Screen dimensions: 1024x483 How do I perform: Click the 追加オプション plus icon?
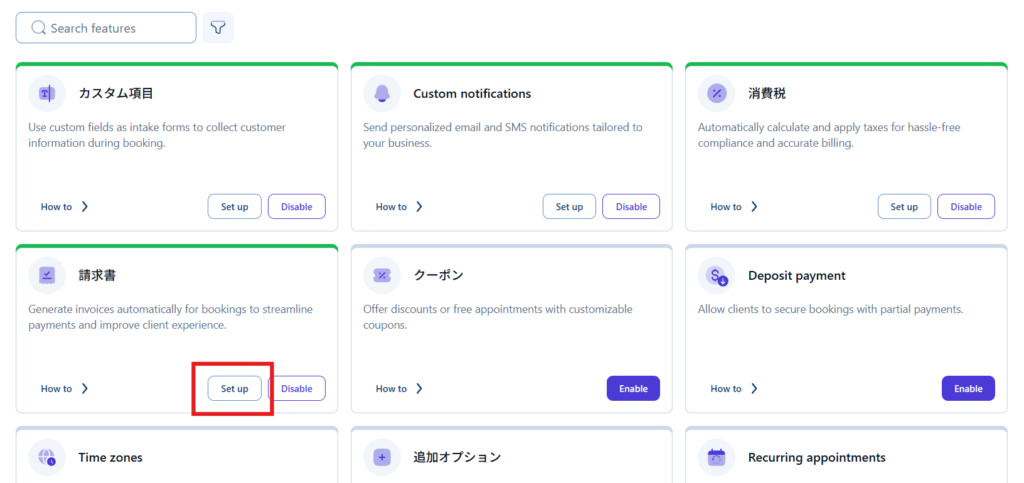pyautogui.click(x=382, y=457)
